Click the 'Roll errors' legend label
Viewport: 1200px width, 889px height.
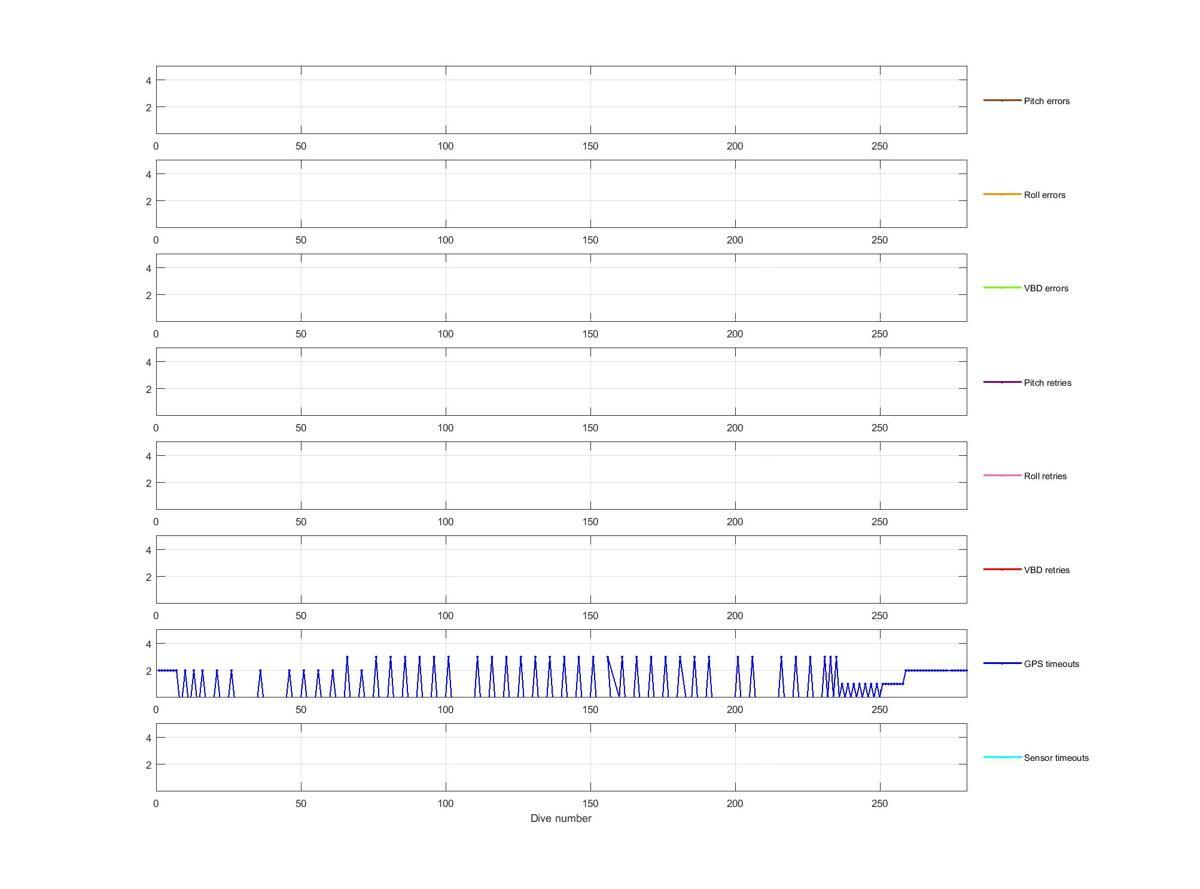tap(1044, 195)
